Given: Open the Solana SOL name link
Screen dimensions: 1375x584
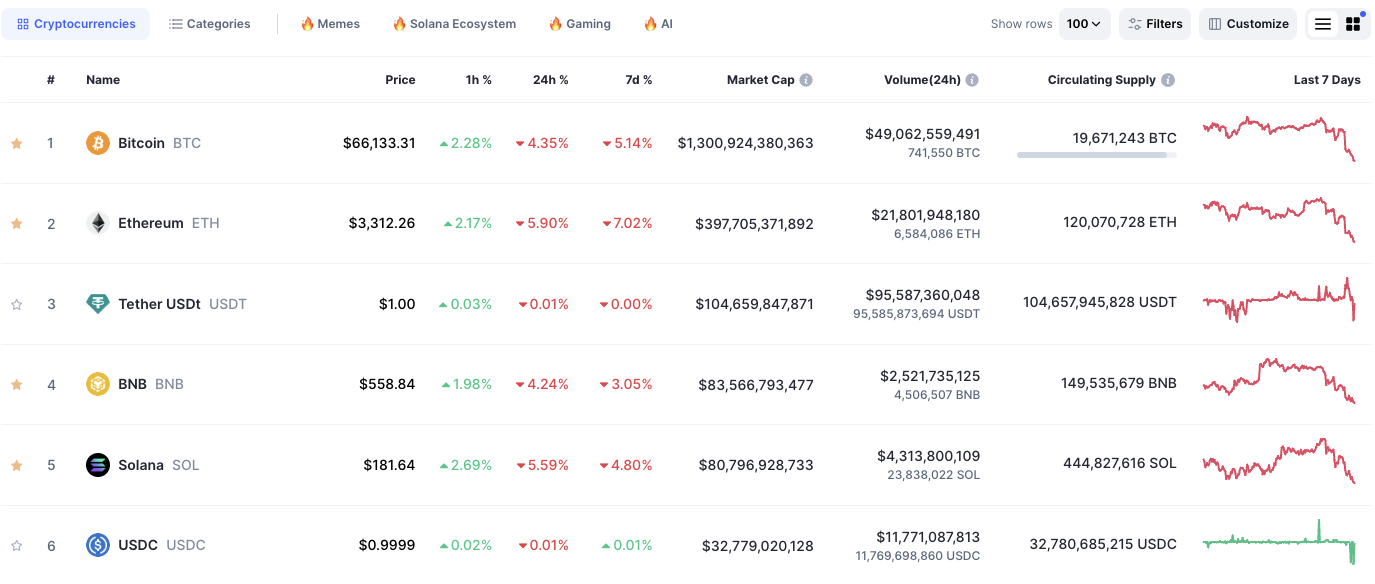Looking at the screenshot, I should 159,465.
